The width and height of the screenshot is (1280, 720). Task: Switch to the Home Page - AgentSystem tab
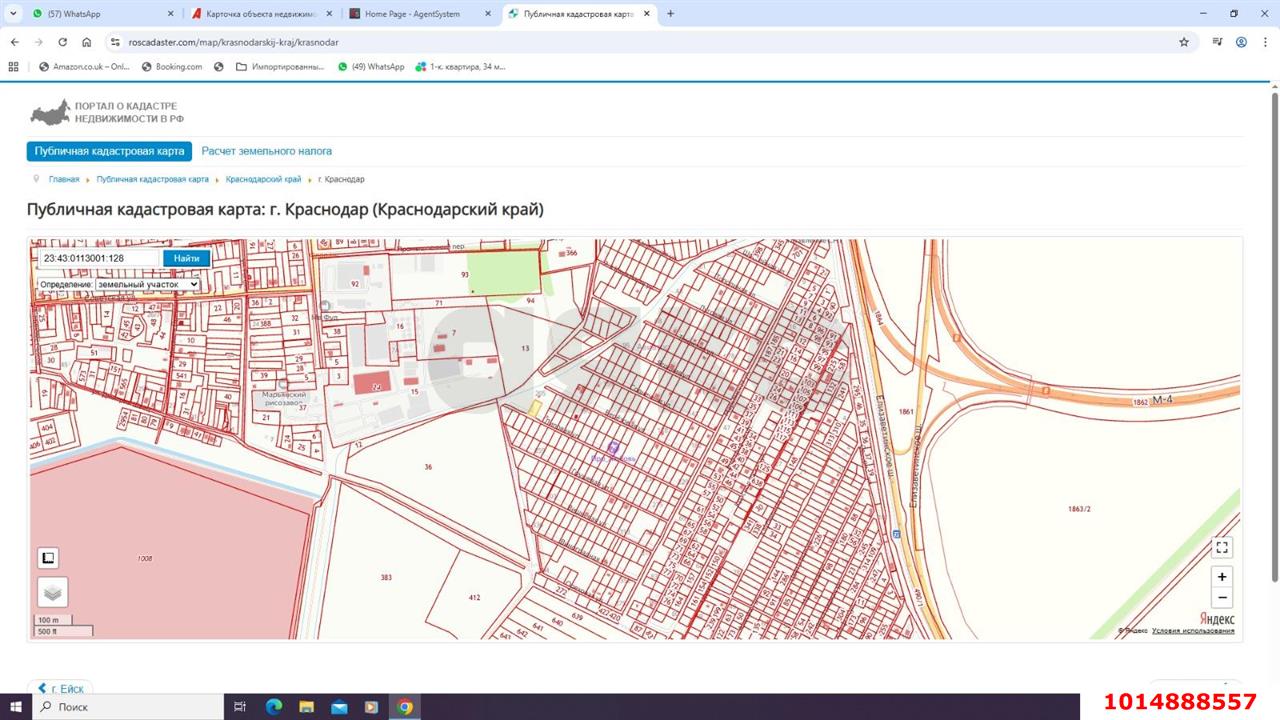pyautogui.click(x=418, y=14)
